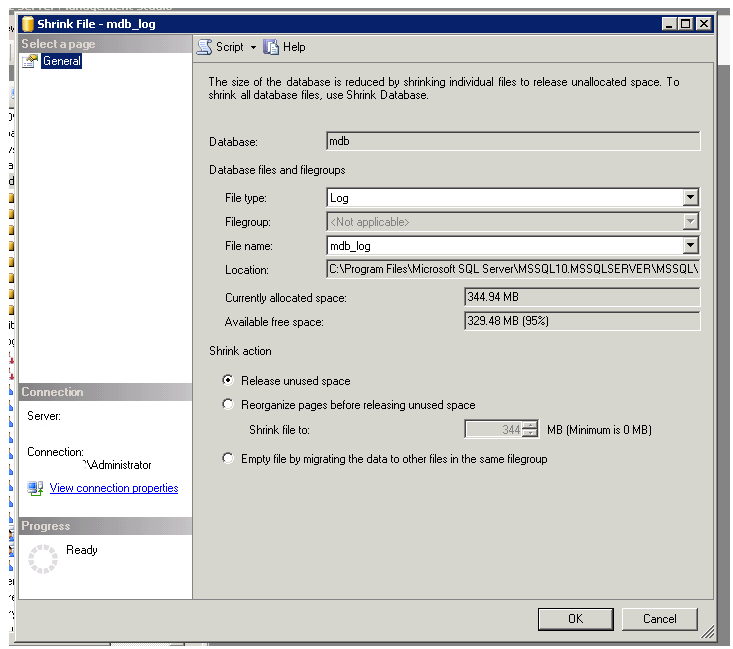Select General in the page list
Viewport: 733px width, 649px height.
pos(62,62)
